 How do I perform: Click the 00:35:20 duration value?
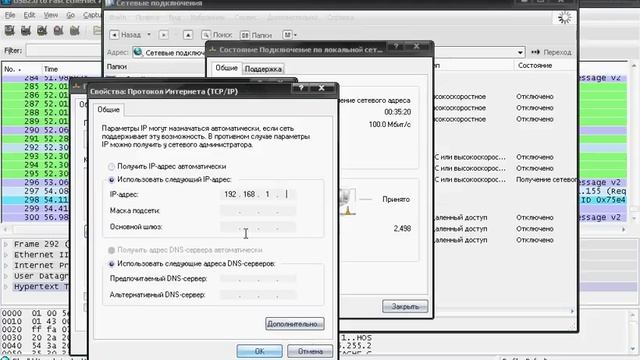398,112
